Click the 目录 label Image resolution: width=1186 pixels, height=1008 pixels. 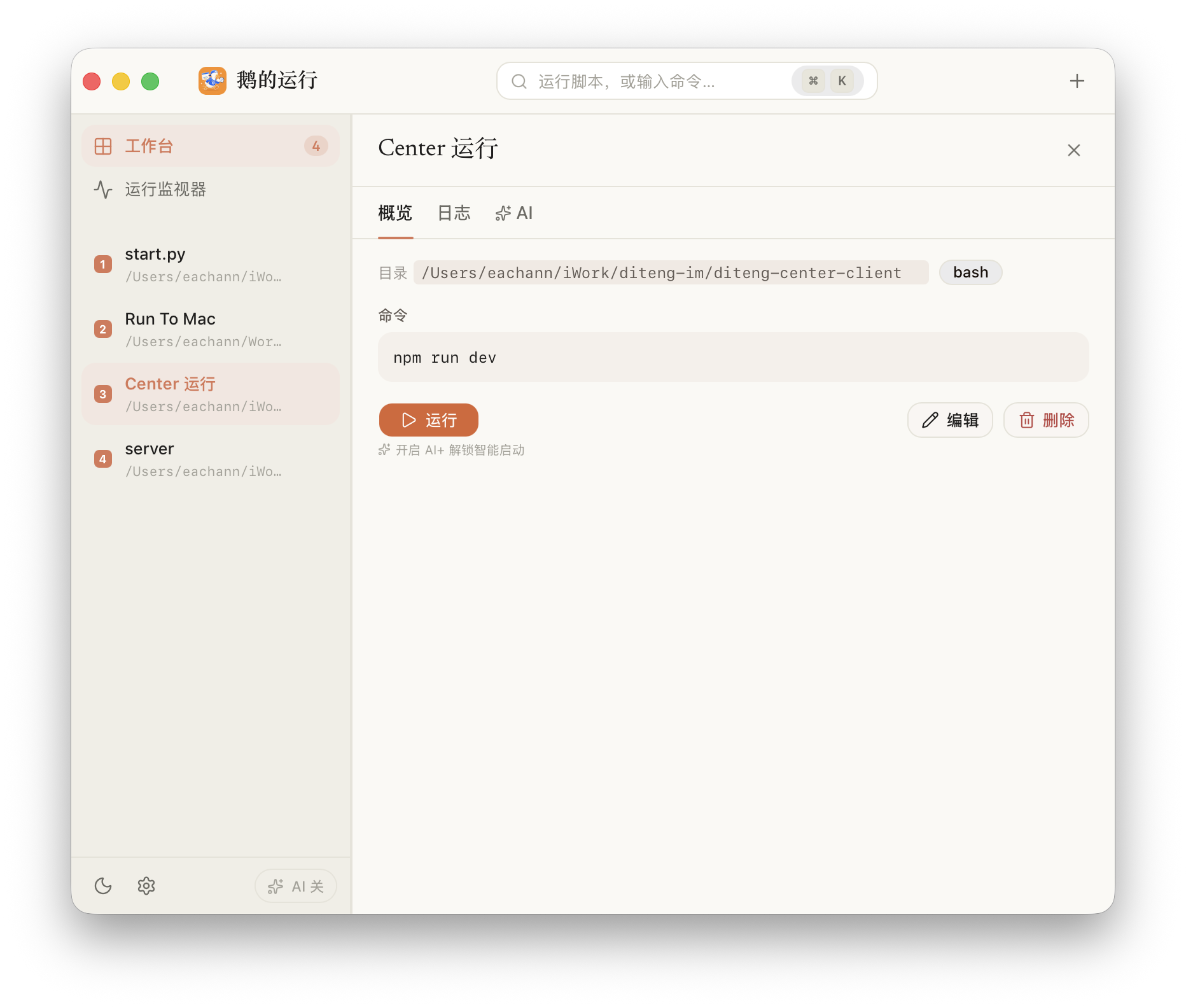[393, 273]
